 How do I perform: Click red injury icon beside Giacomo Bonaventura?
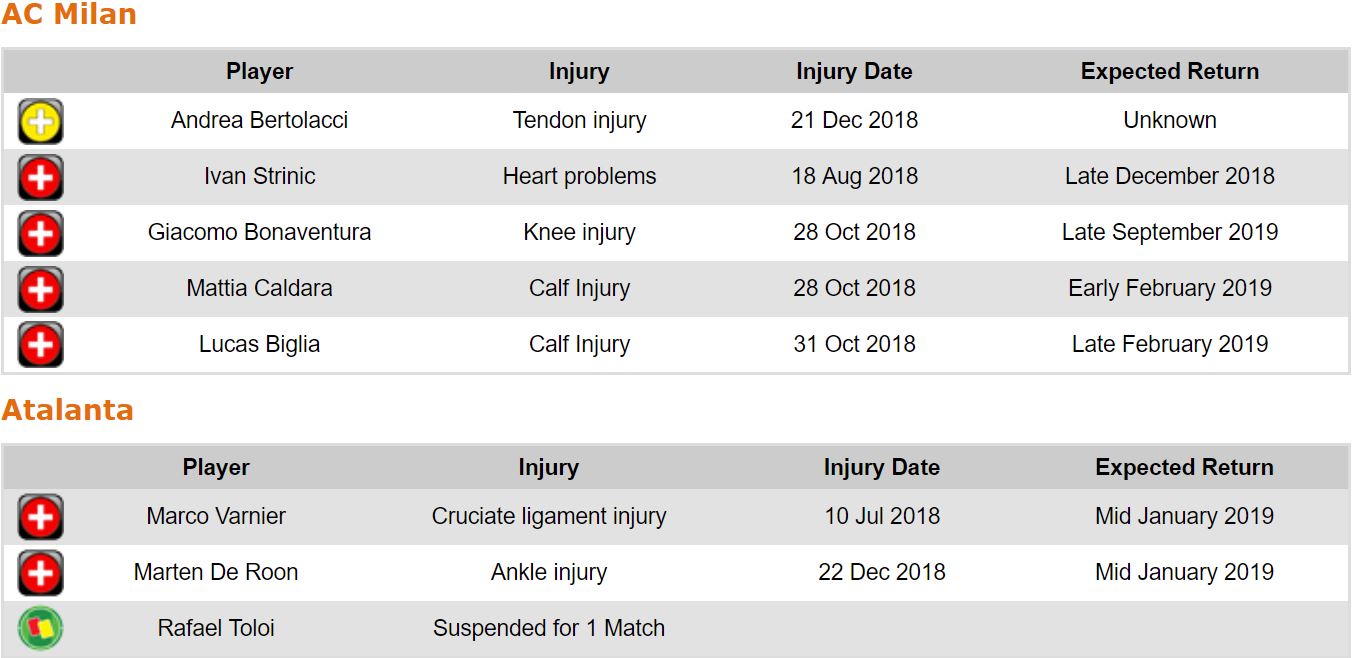click(x=40, y=234)
